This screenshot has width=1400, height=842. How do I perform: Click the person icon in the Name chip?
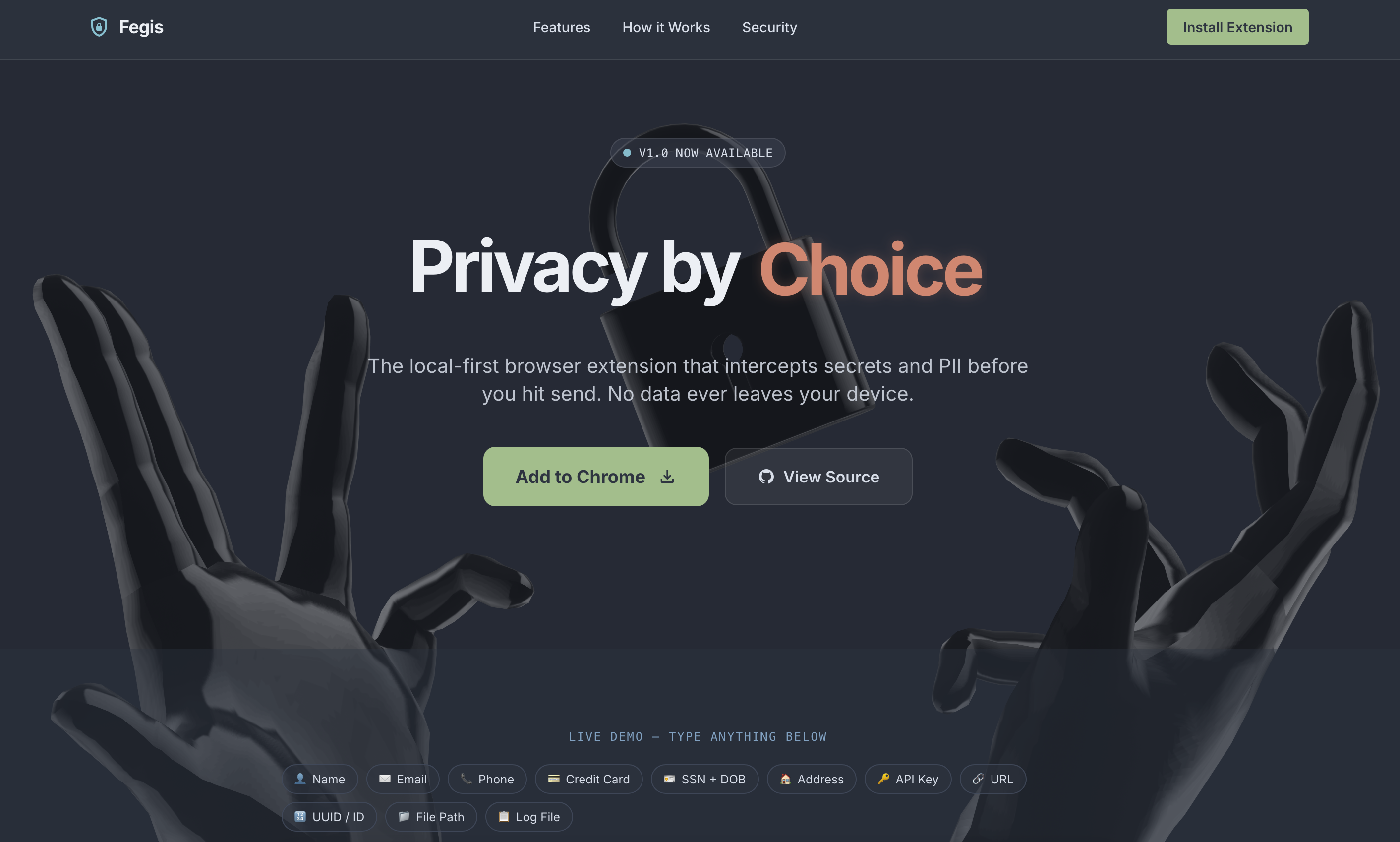click(x=300, y=779)
